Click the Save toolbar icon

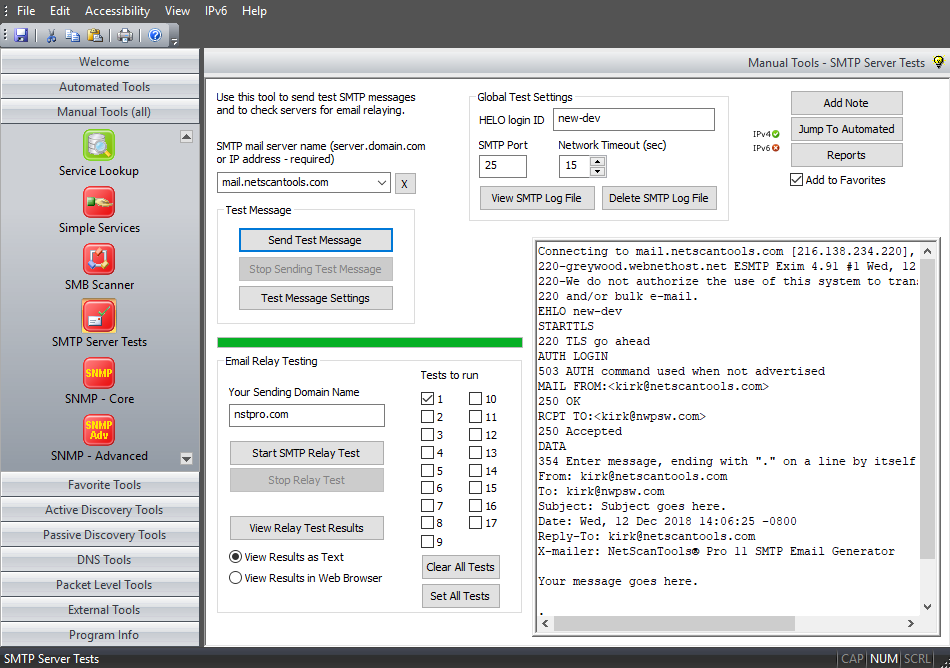point(21,34)
